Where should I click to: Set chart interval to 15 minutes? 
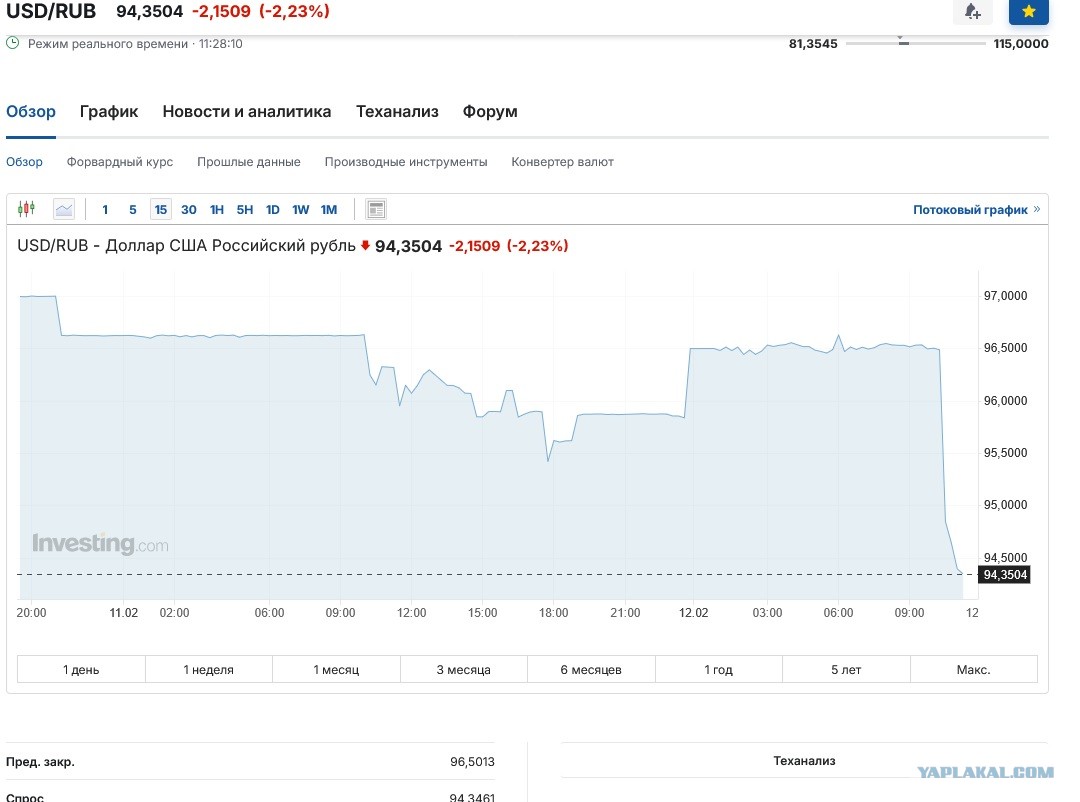coord(160,209)
